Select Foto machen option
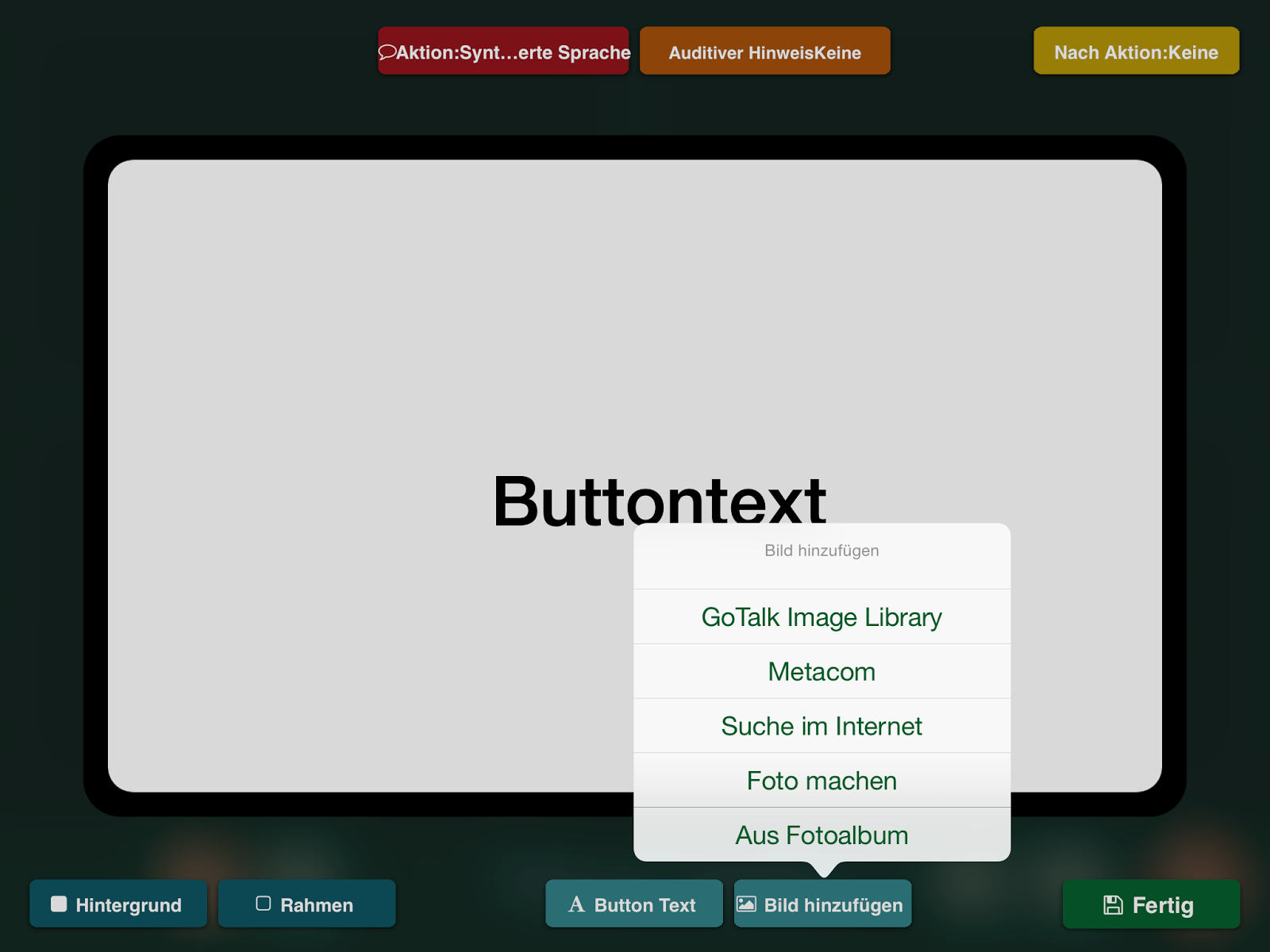 pyautogui.click(x=822, y=781)
